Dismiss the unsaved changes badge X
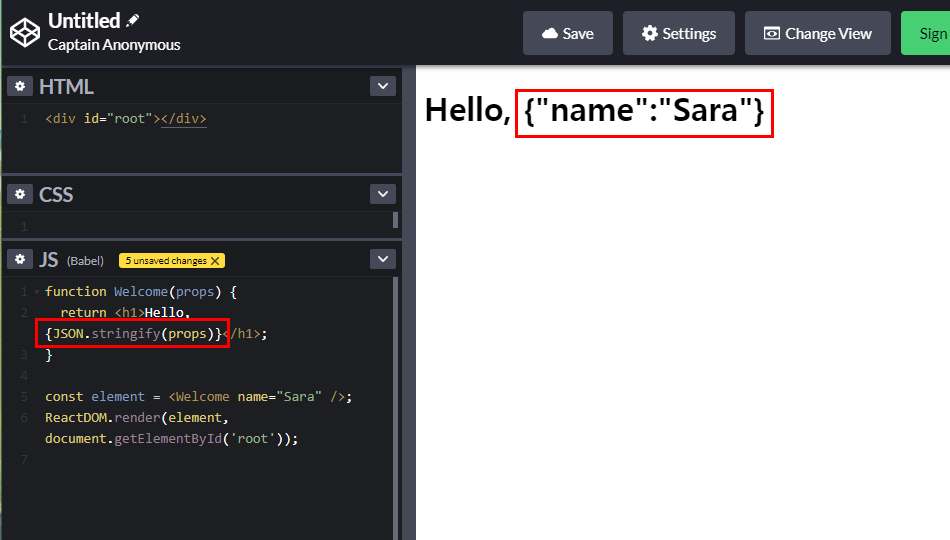This screenshot has width=950, height=540. [x=215, y=261]
